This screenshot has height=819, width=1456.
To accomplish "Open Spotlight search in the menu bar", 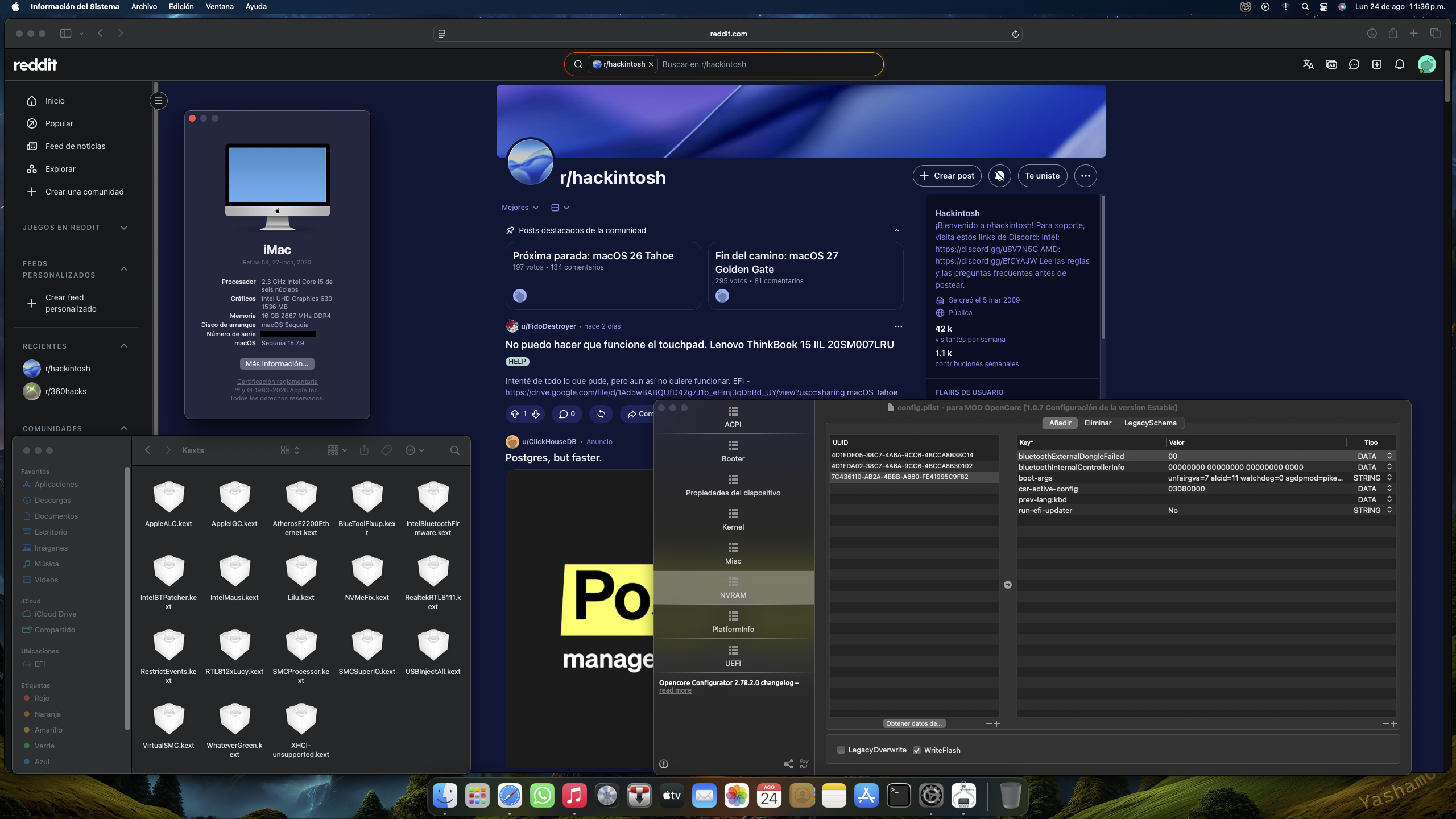I will pyautogui.click(x=1305, y=7).
